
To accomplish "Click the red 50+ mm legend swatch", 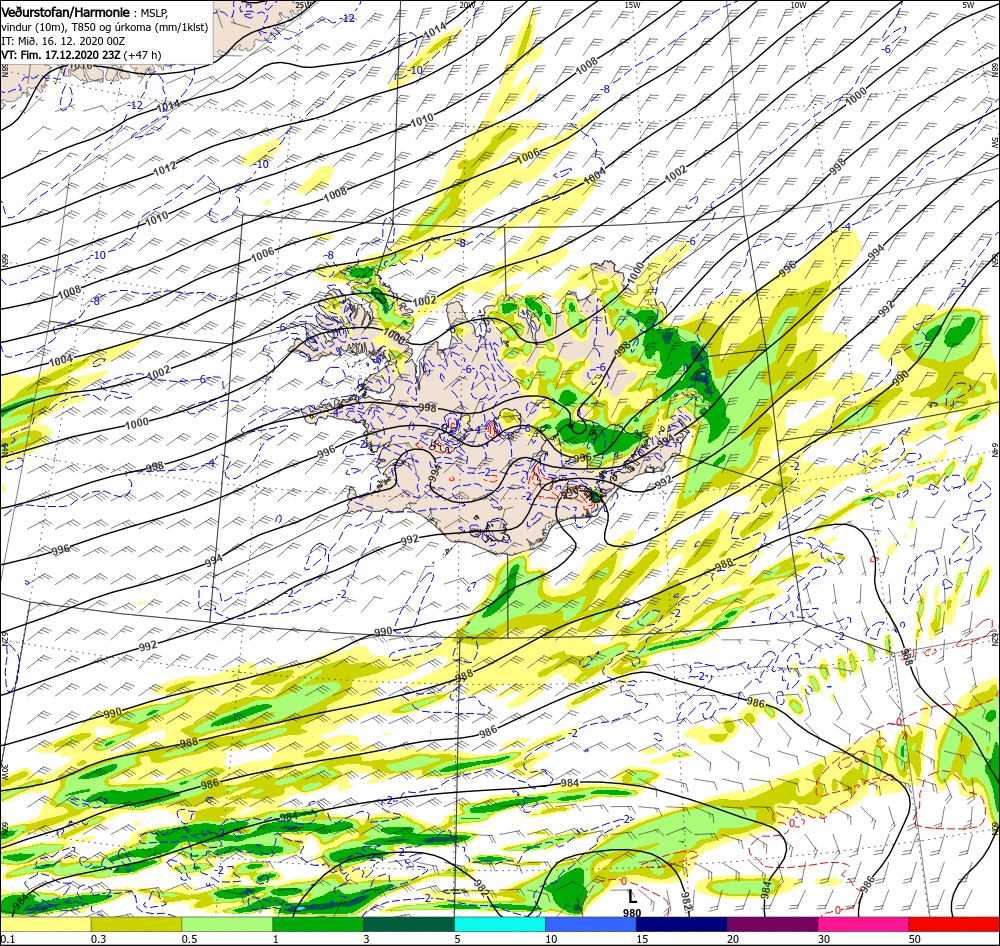I will (x=954, y=924).
